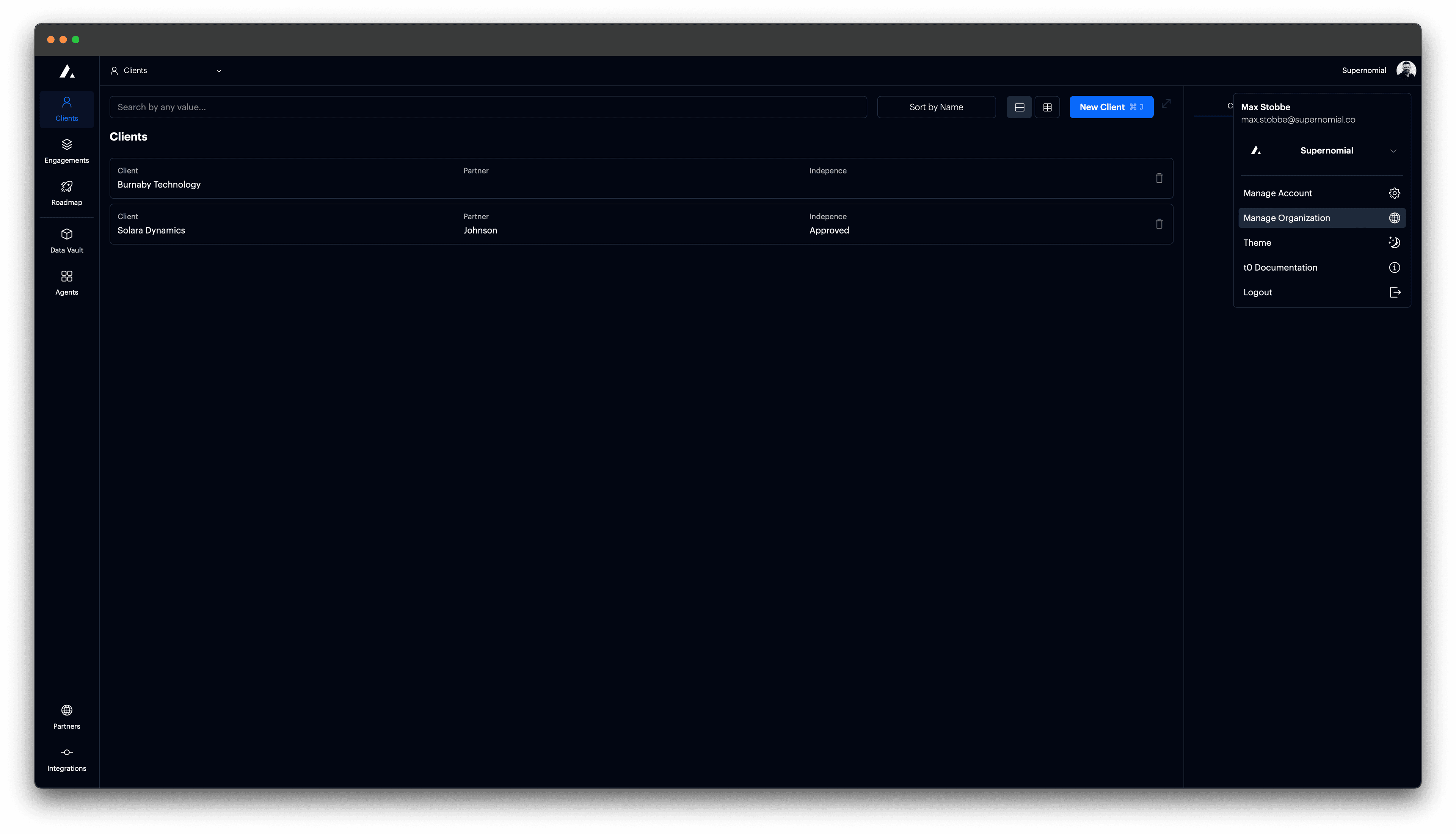The height and width of the screenshot is (834, 1456).
Task: Toggle the Theme setting
Action: pyautogui.click(x=1321, y=242)
